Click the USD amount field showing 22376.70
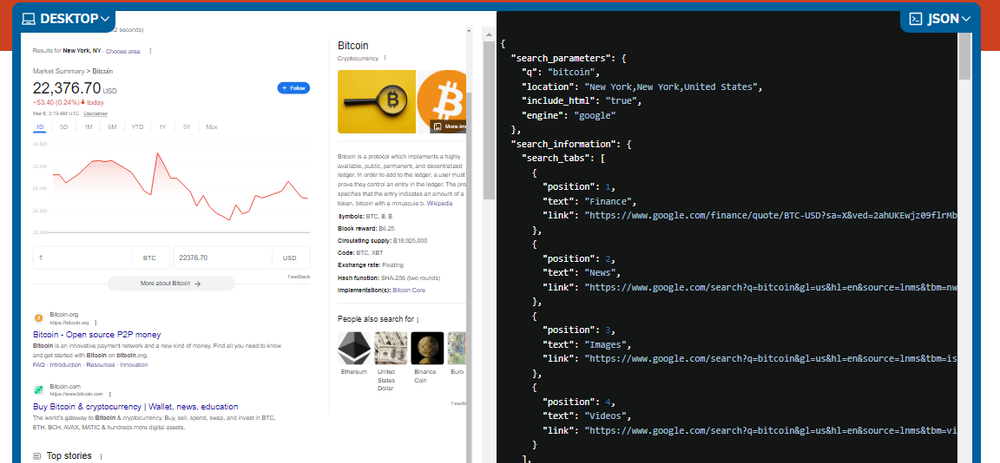Screen dimensions: 1000x463 222,258
